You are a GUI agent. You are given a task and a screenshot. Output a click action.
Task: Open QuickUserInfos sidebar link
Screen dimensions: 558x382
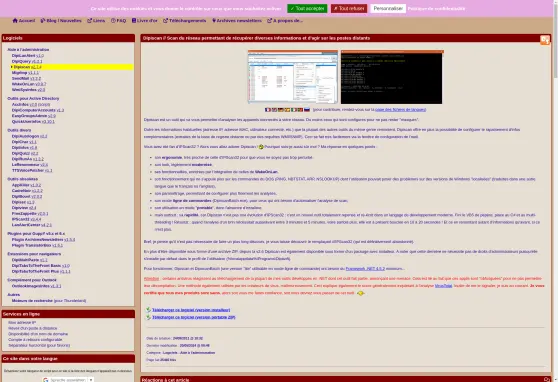pos(33,121)
